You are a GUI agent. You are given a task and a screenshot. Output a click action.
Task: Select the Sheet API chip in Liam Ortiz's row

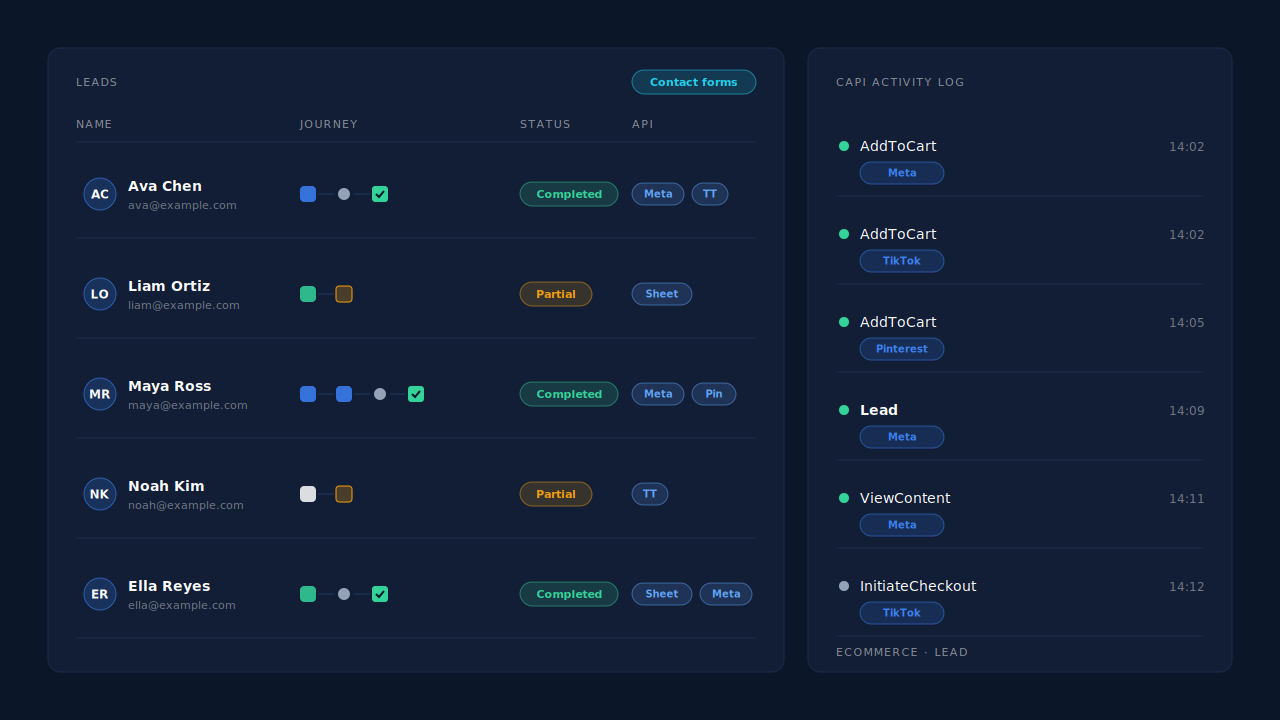click(x=662, y=294)
